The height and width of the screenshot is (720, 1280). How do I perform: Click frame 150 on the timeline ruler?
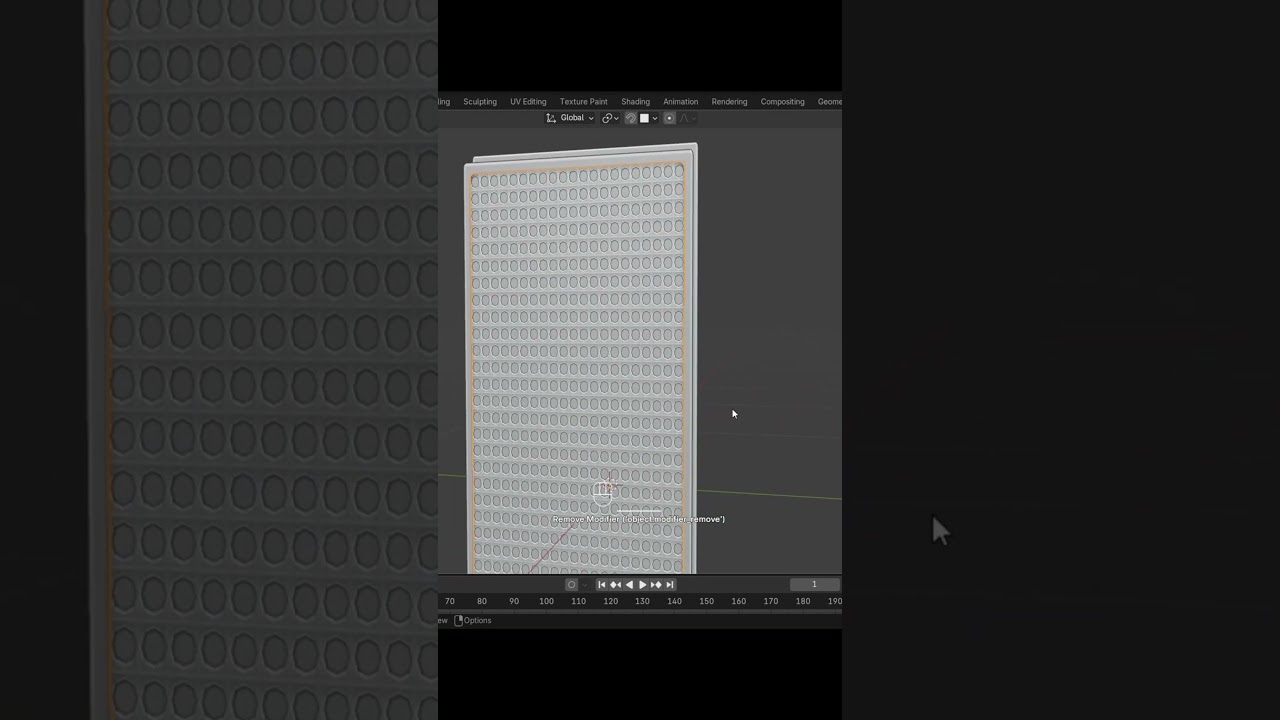tap(706, 601)
